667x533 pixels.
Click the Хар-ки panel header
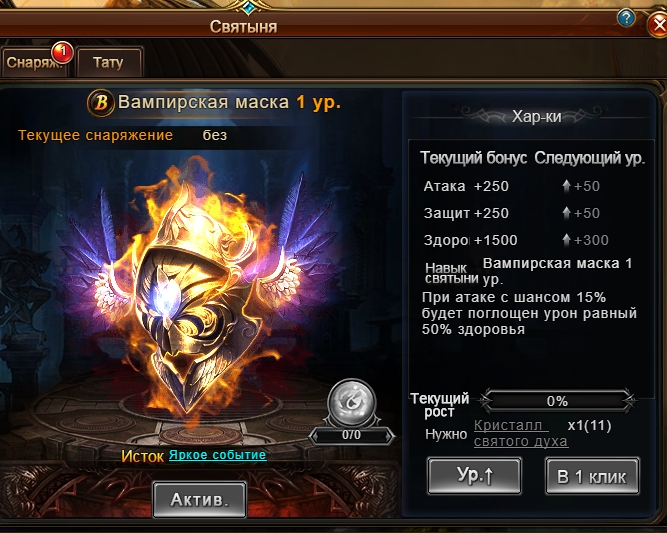[537, 116]
